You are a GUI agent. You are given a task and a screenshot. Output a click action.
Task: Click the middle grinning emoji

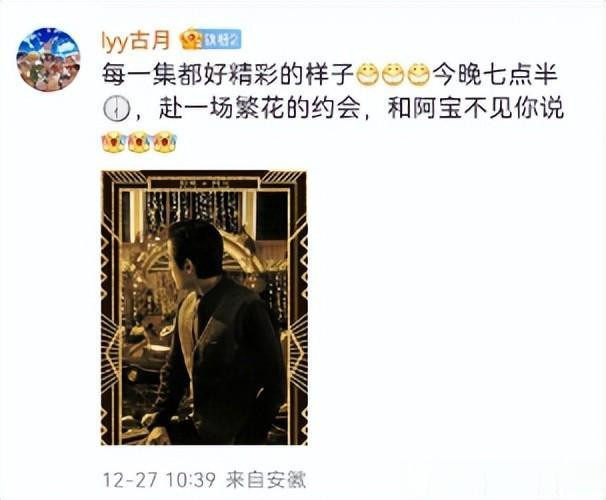pos(393,74)
